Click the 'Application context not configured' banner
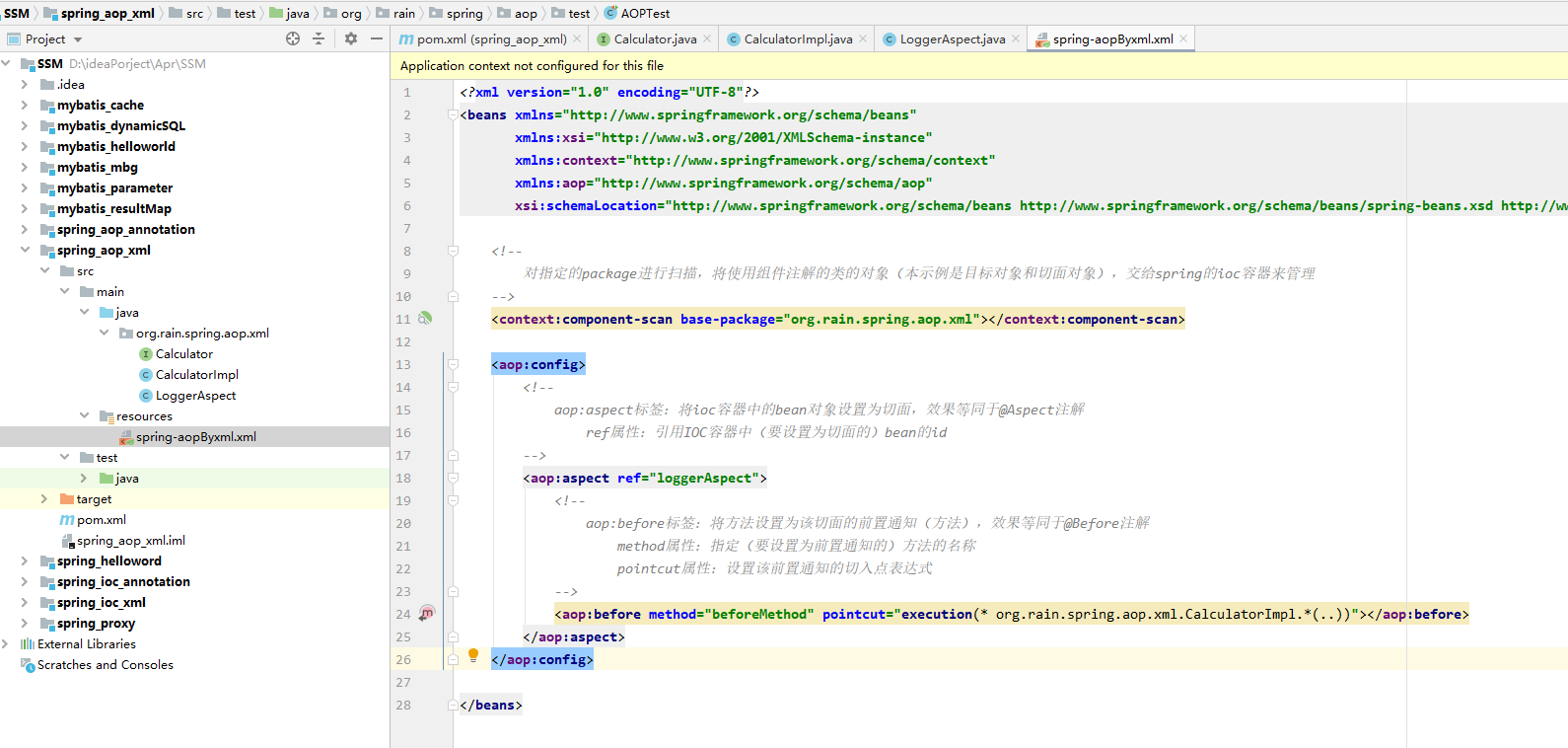This screenshot has height=748, width=1568. click(979, 66)
